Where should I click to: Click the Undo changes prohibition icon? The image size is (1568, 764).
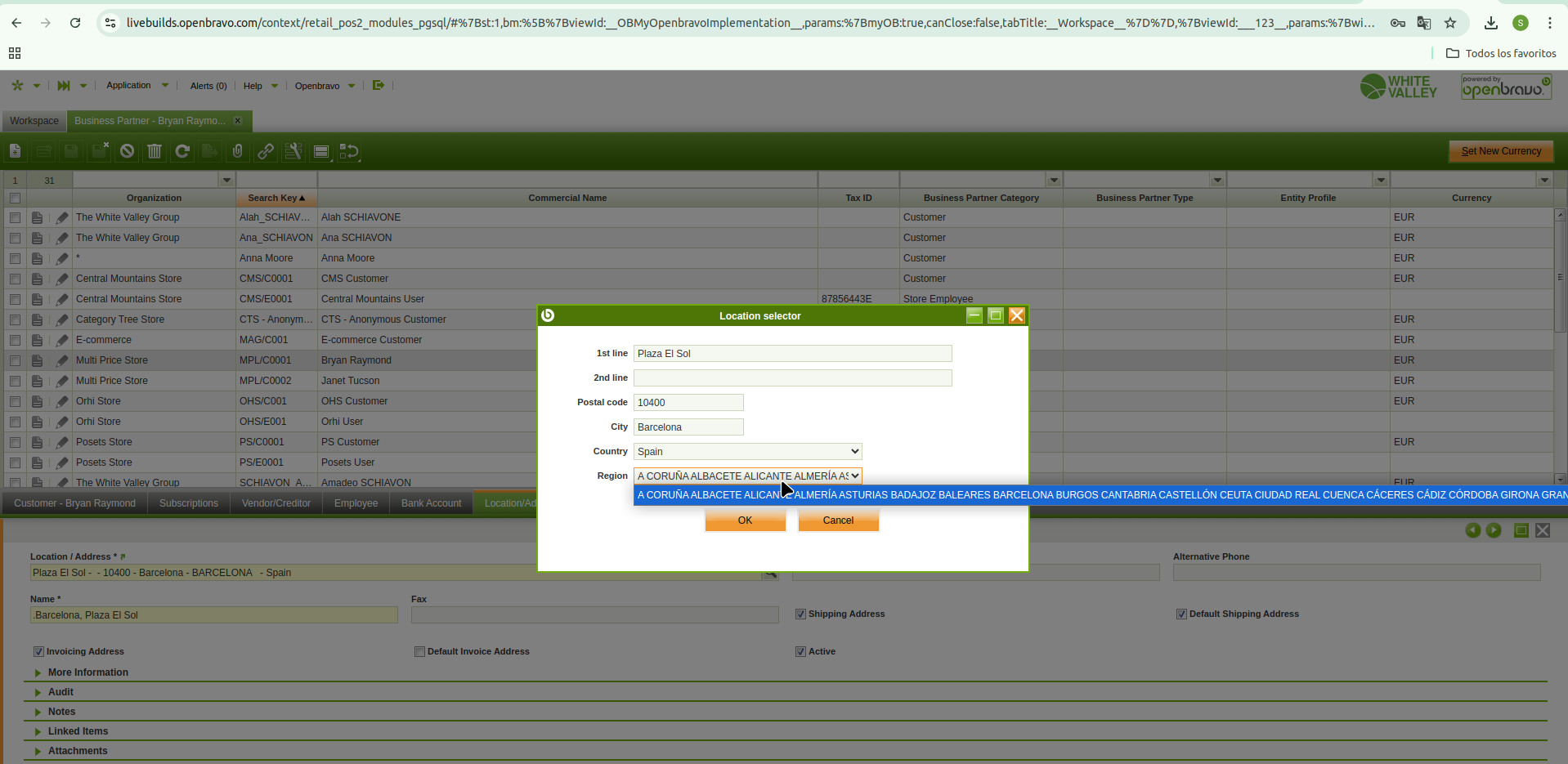click(x=127, y=151)
